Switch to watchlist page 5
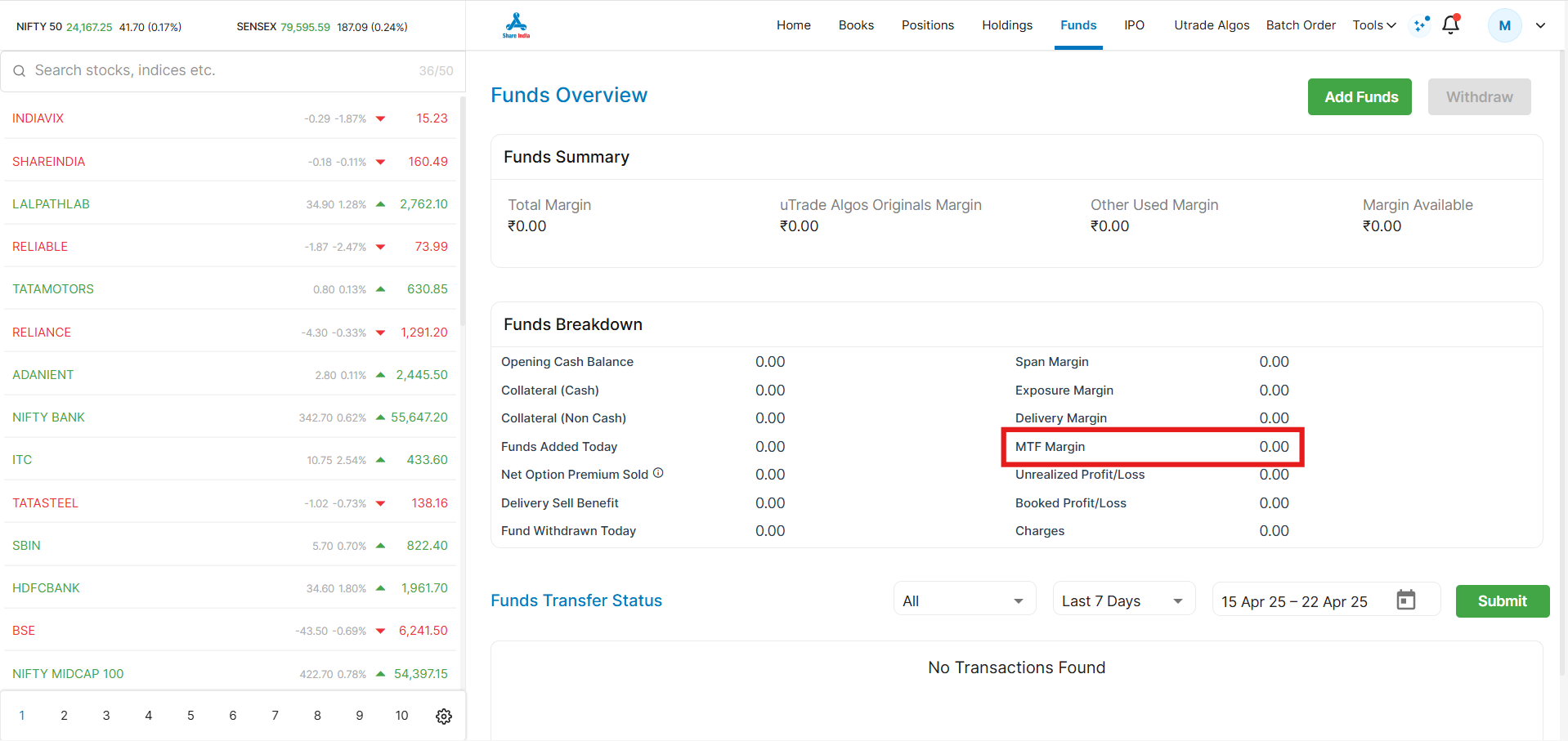Screen dimensions: 1568x741 coord(190,715)
